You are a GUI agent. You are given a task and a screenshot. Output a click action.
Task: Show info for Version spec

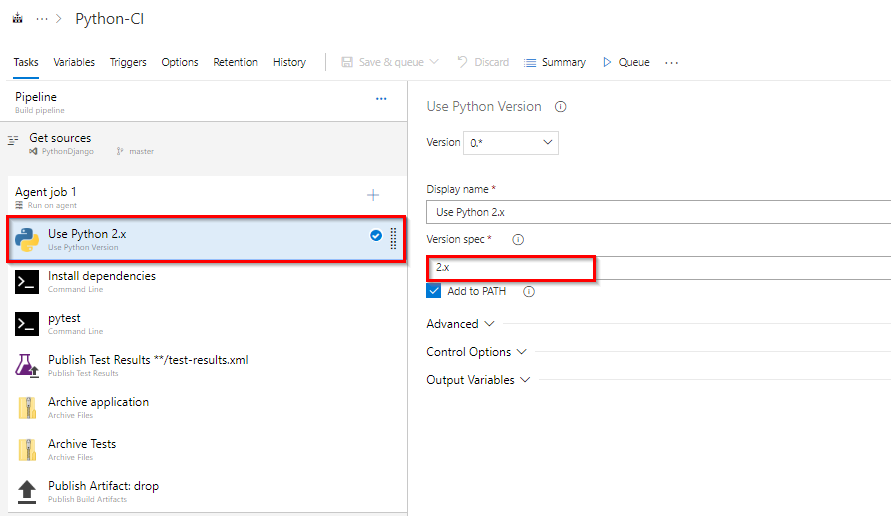click(518, 239)
